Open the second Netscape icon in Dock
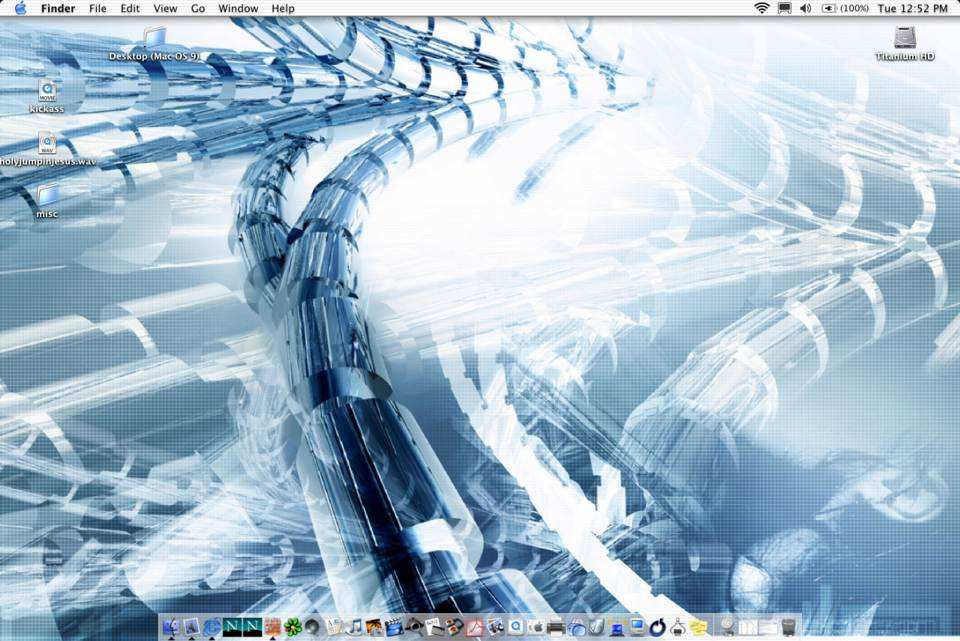The image size is (960, 641). coord(252,627)
